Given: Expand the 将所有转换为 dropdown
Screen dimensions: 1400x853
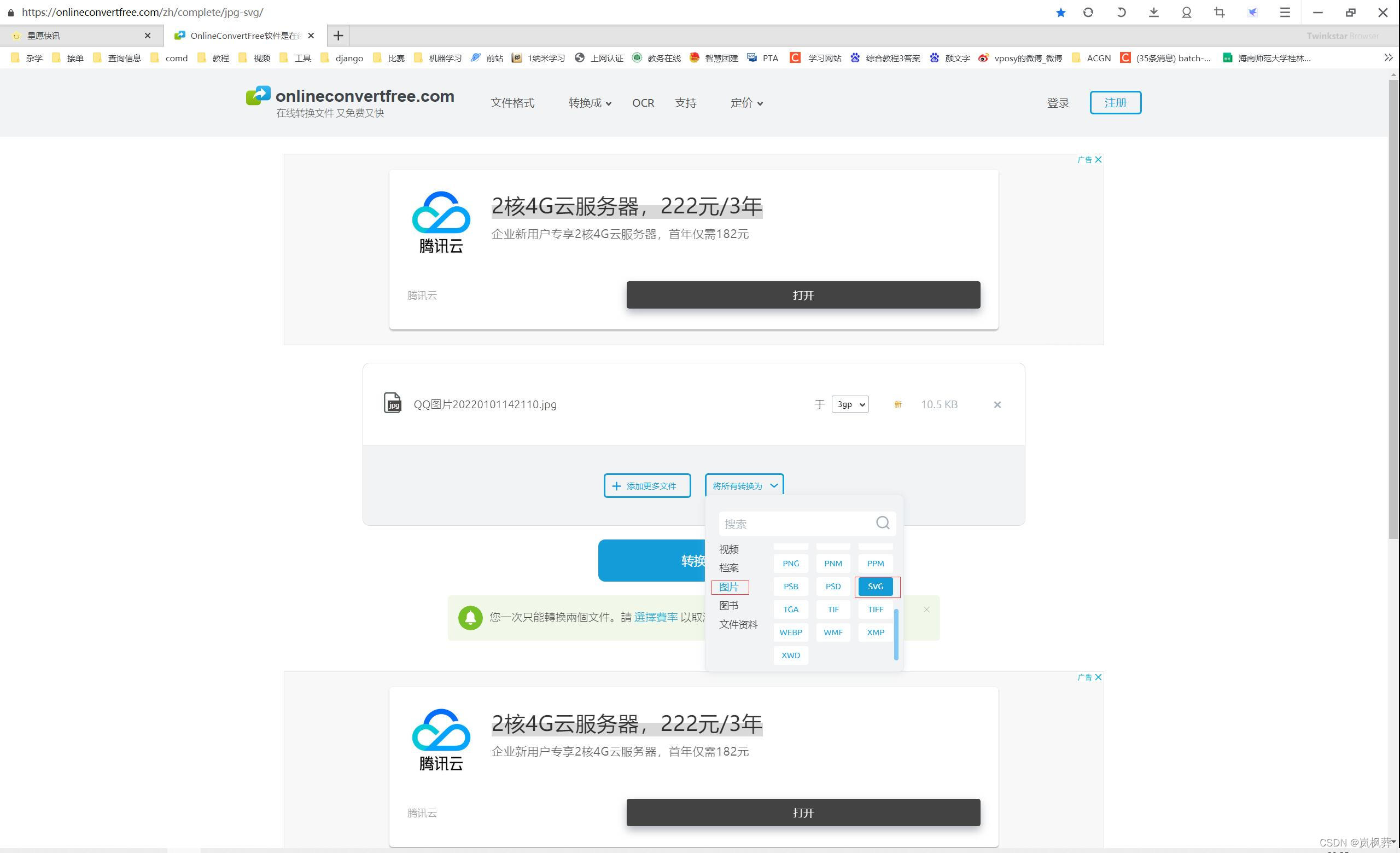Looking at the screenshot, I should coord(744,486).
